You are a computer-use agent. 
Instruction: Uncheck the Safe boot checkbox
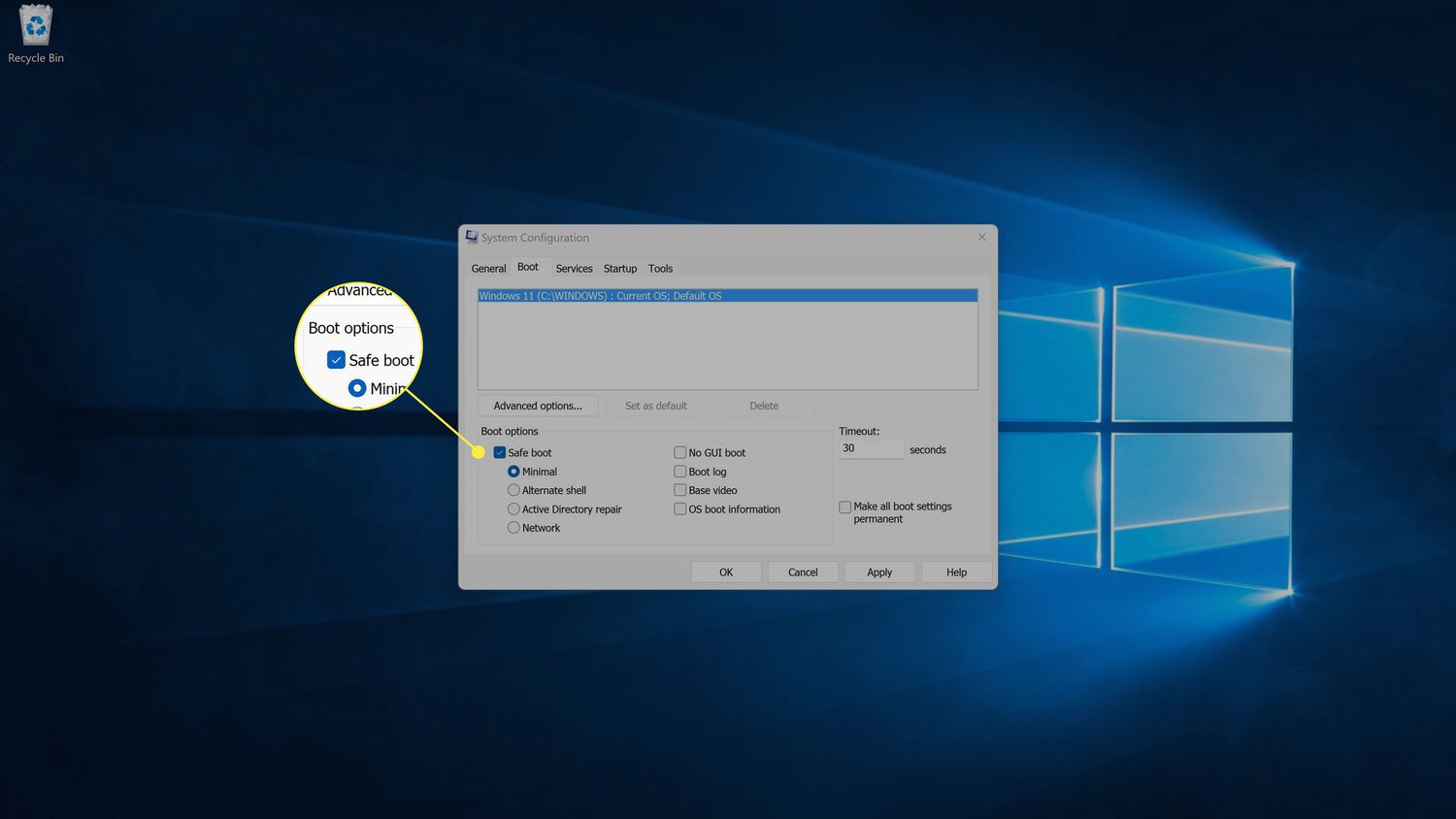point(500,453)
